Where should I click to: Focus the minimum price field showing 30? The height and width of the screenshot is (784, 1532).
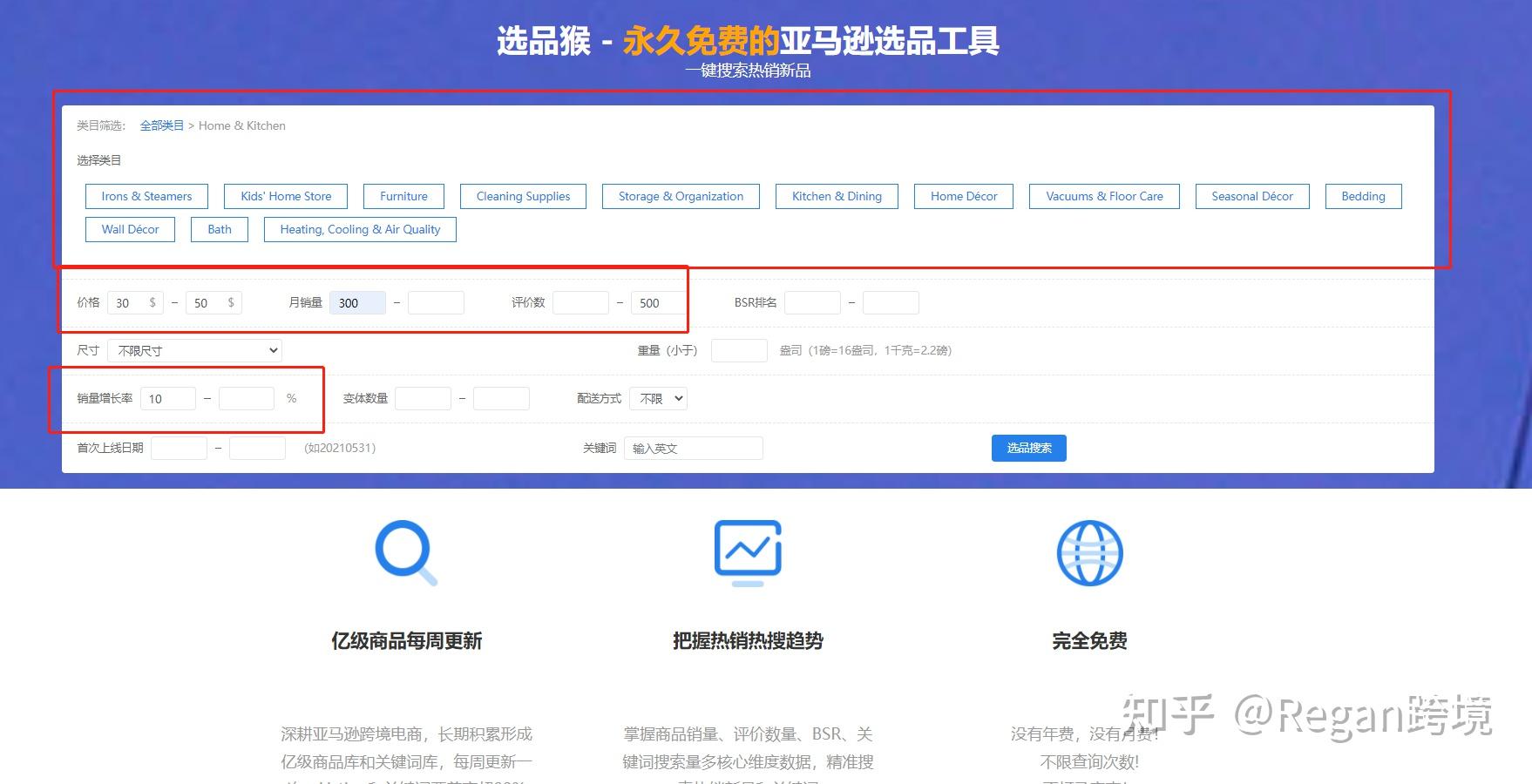click(135, 302)
